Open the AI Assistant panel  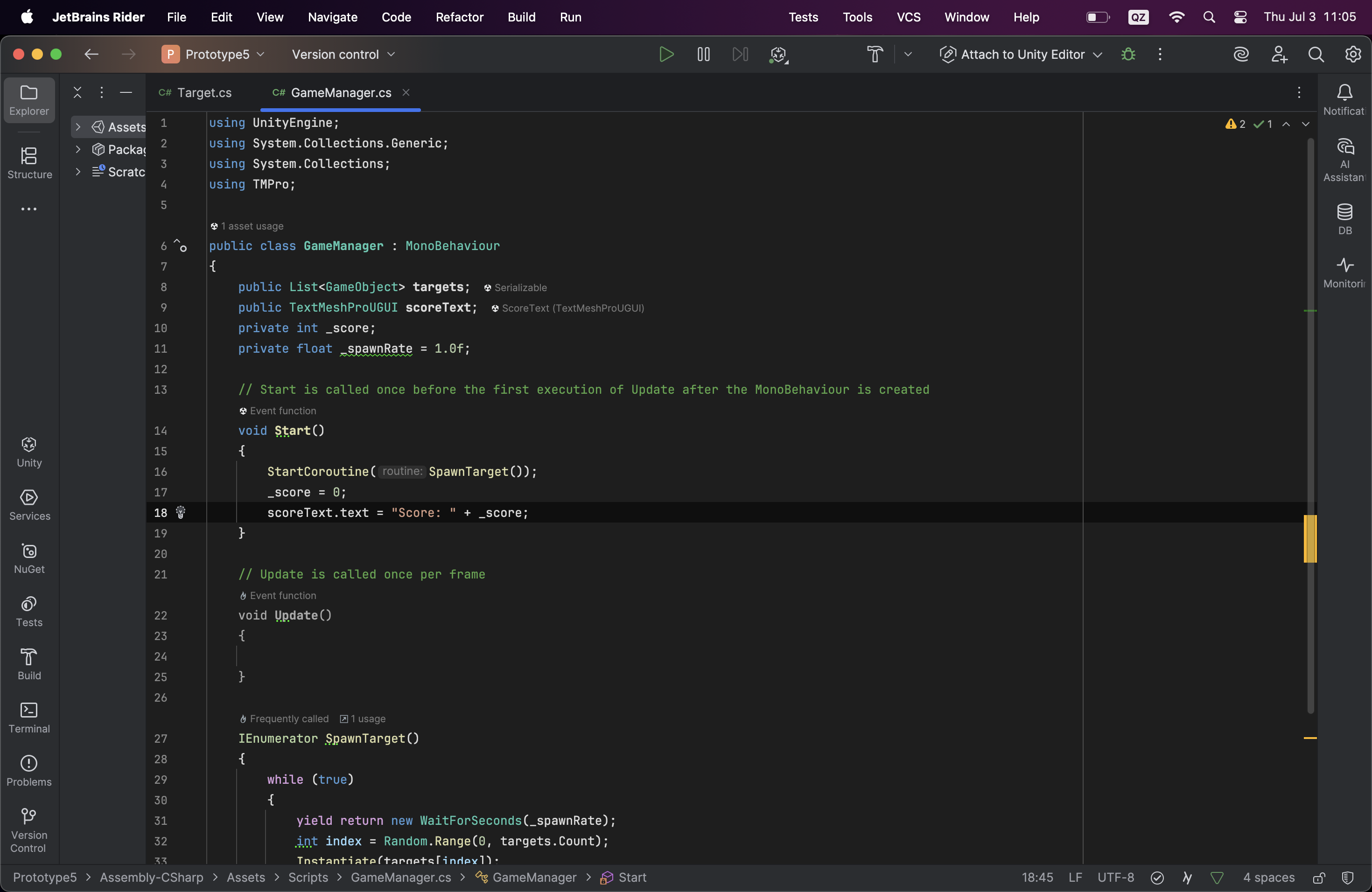coord(1344,160)
